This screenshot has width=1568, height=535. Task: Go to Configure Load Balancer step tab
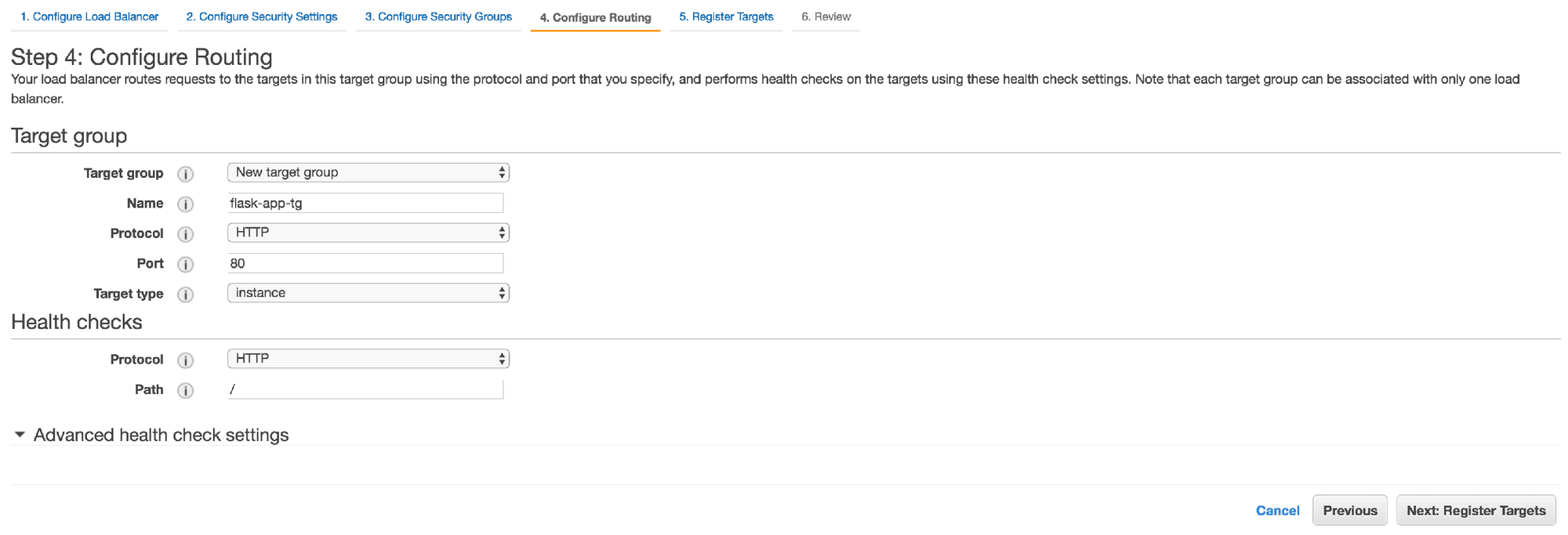[89, 16]
